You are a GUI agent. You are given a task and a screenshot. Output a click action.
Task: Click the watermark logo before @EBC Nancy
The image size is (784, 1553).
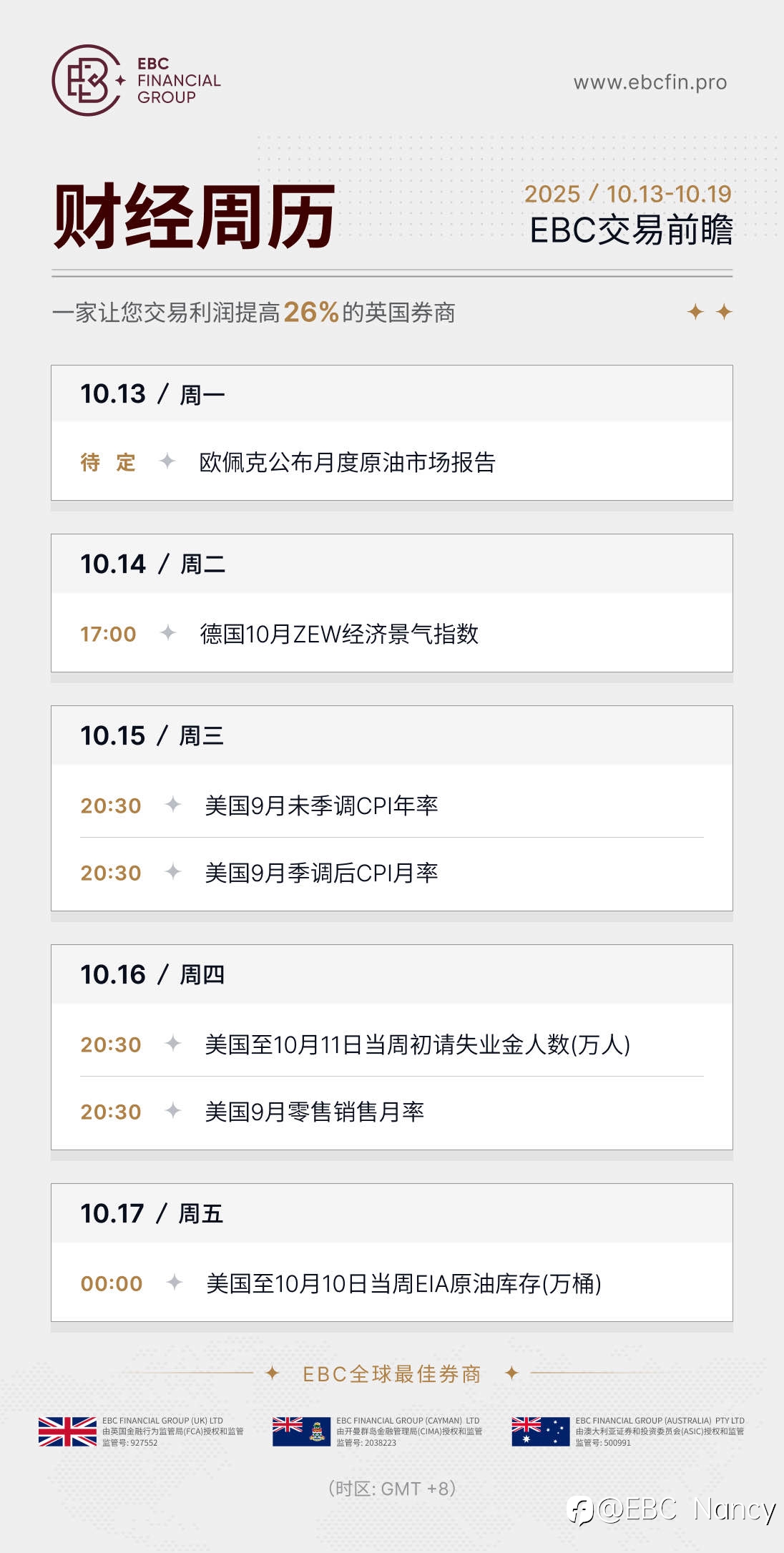pyautogui.click(x=580, y=1511)
